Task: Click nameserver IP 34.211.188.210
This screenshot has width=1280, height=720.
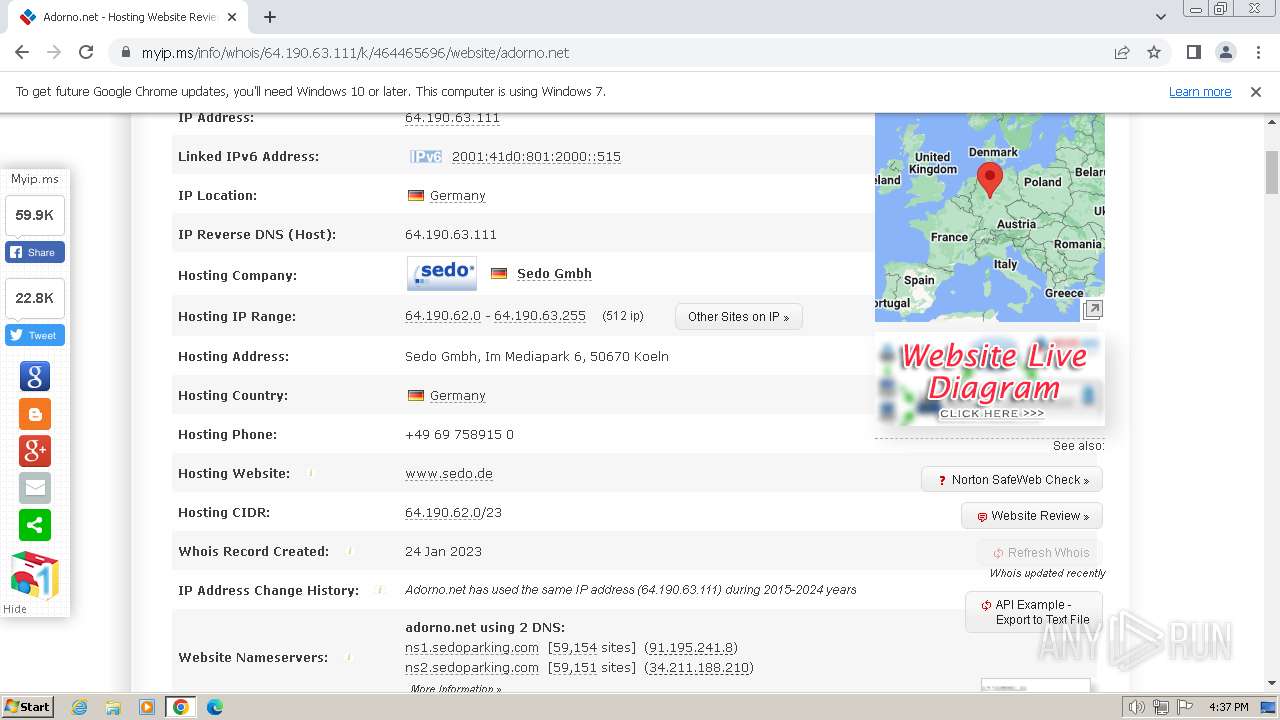Action: [698, 668]
